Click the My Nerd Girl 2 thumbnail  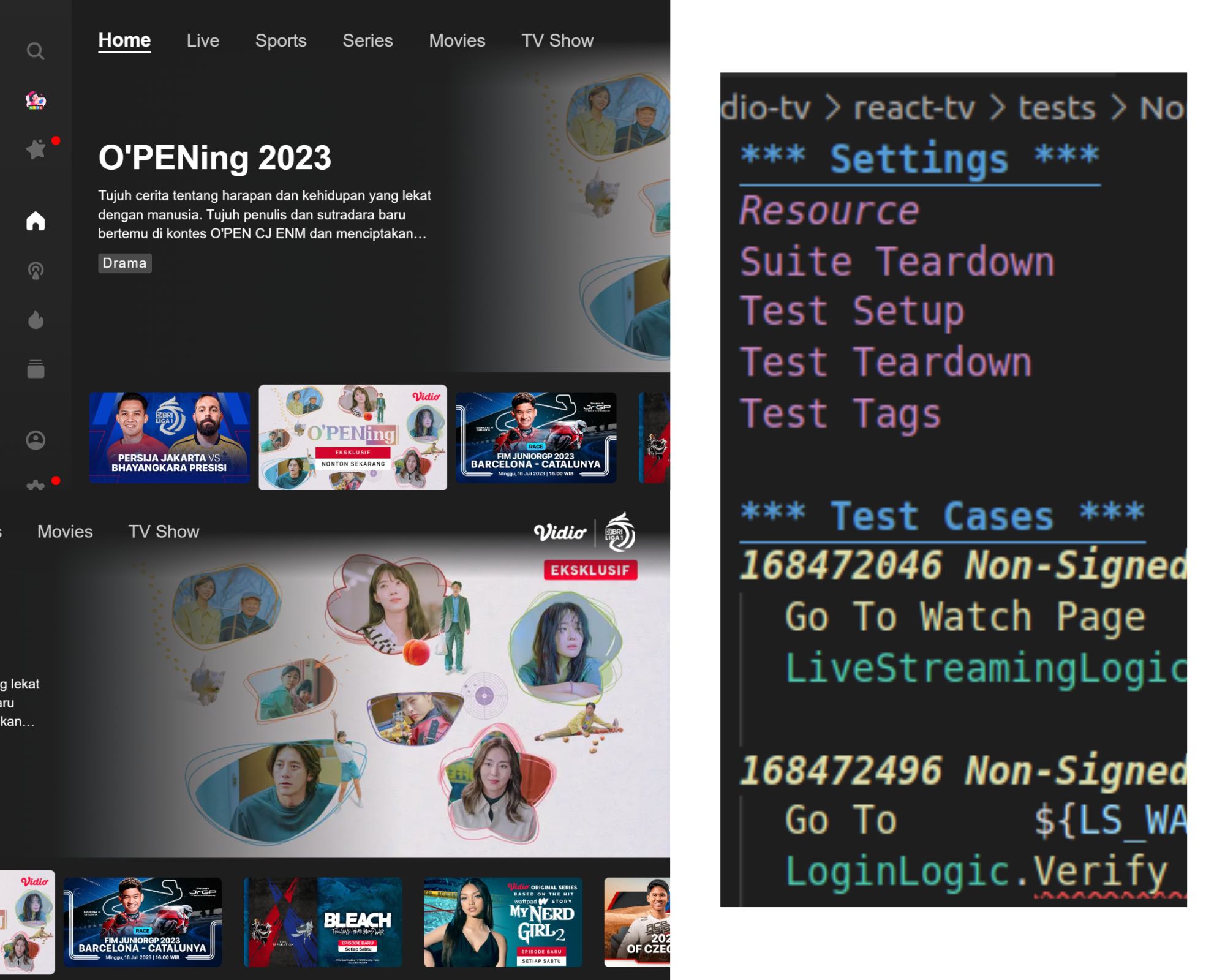[503, 922]
